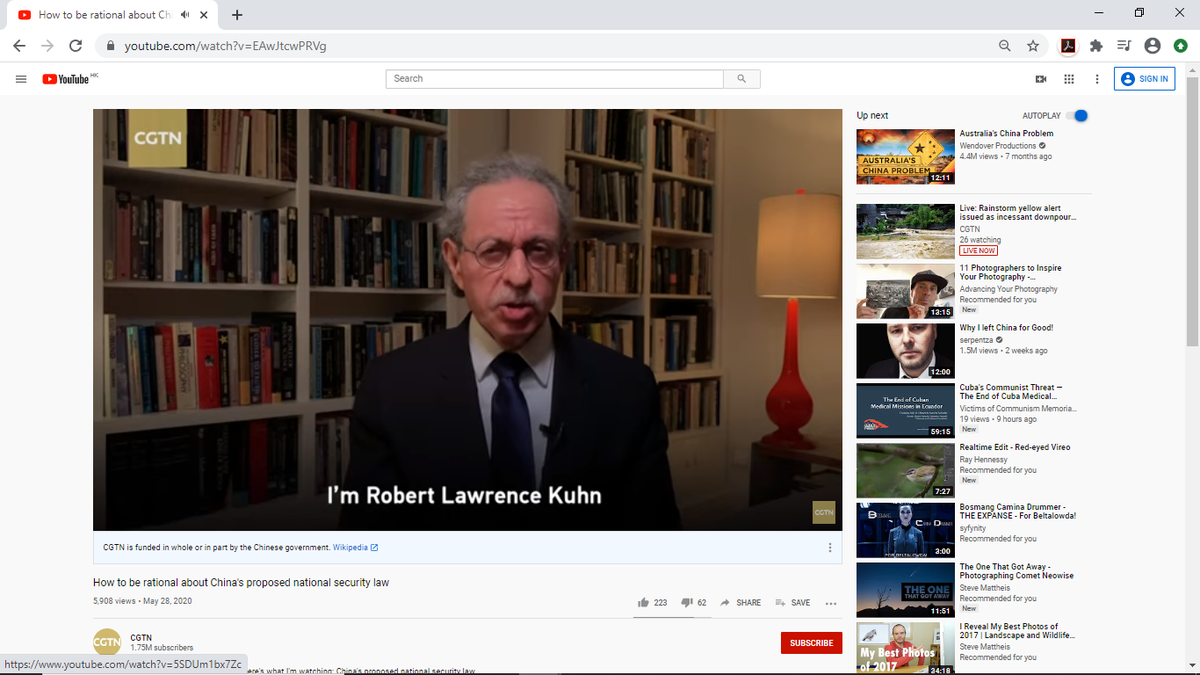Open 'Bosmang Camina Drummer' video thumbnail
The image size is (1200, 675).
905,530
